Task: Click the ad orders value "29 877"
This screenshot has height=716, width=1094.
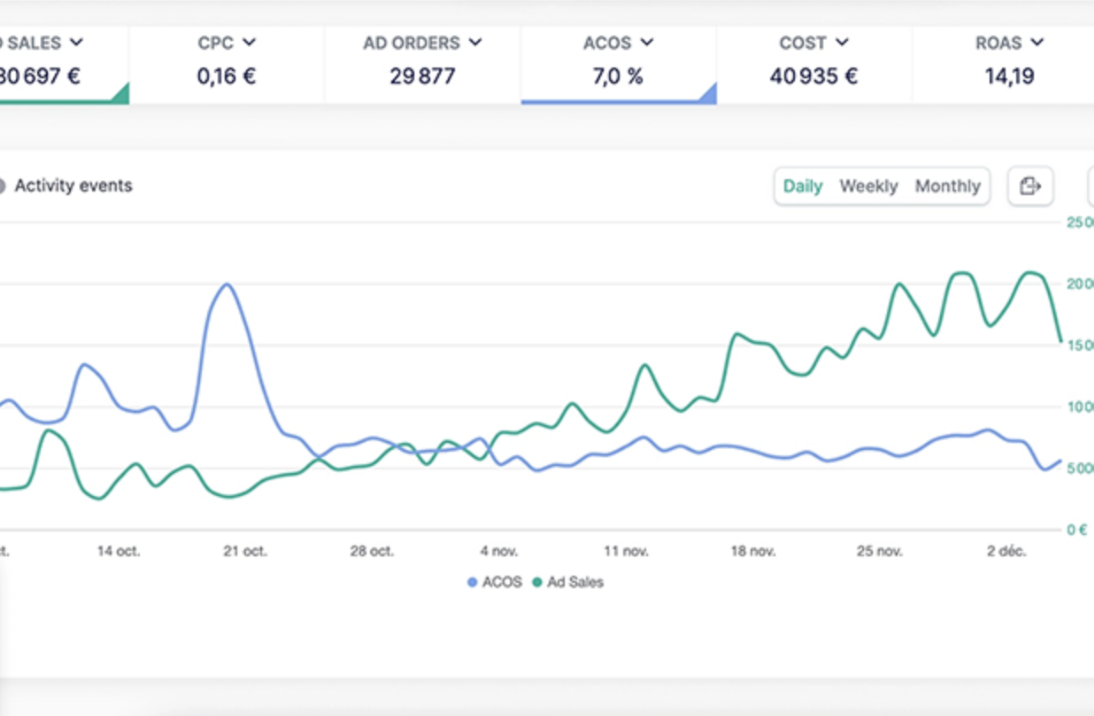Action: pos(422,76)
